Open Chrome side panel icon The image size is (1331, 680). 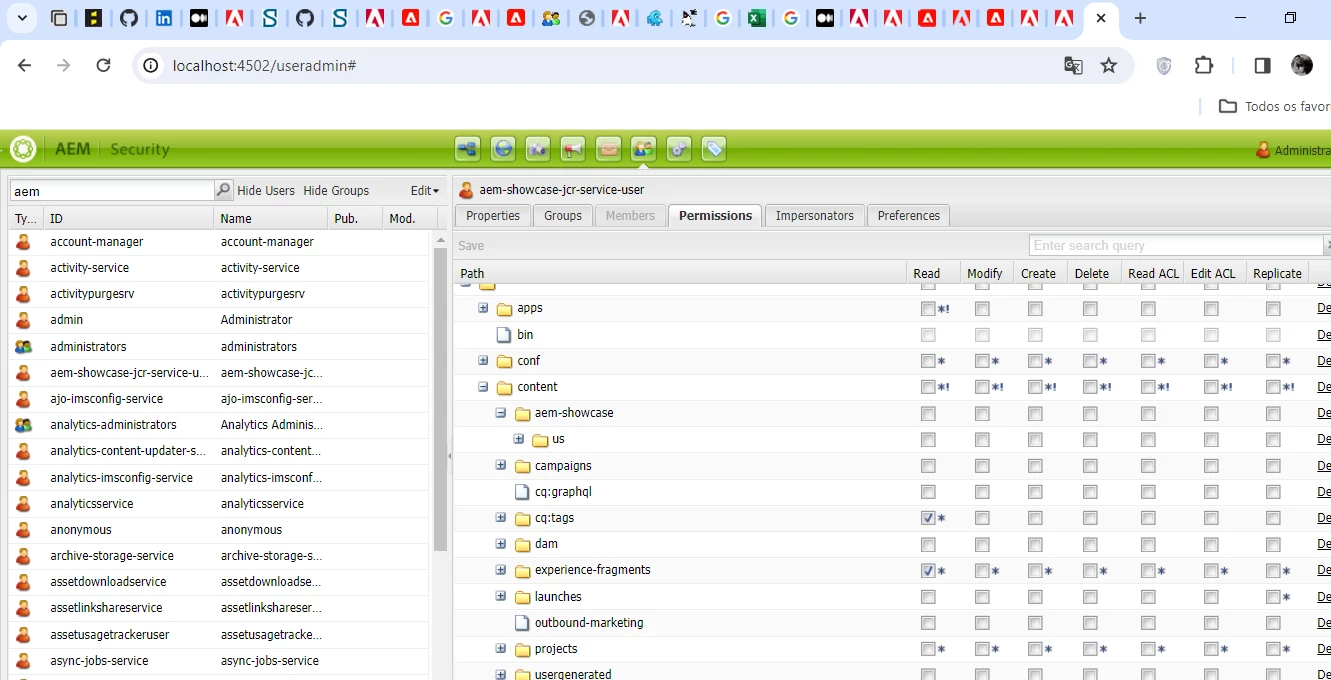[1262, 65]
